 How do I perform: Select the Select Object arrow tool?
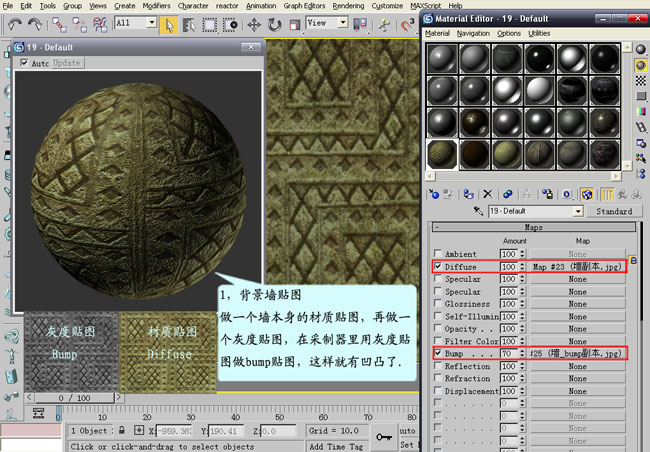click(x=169, y=23)
